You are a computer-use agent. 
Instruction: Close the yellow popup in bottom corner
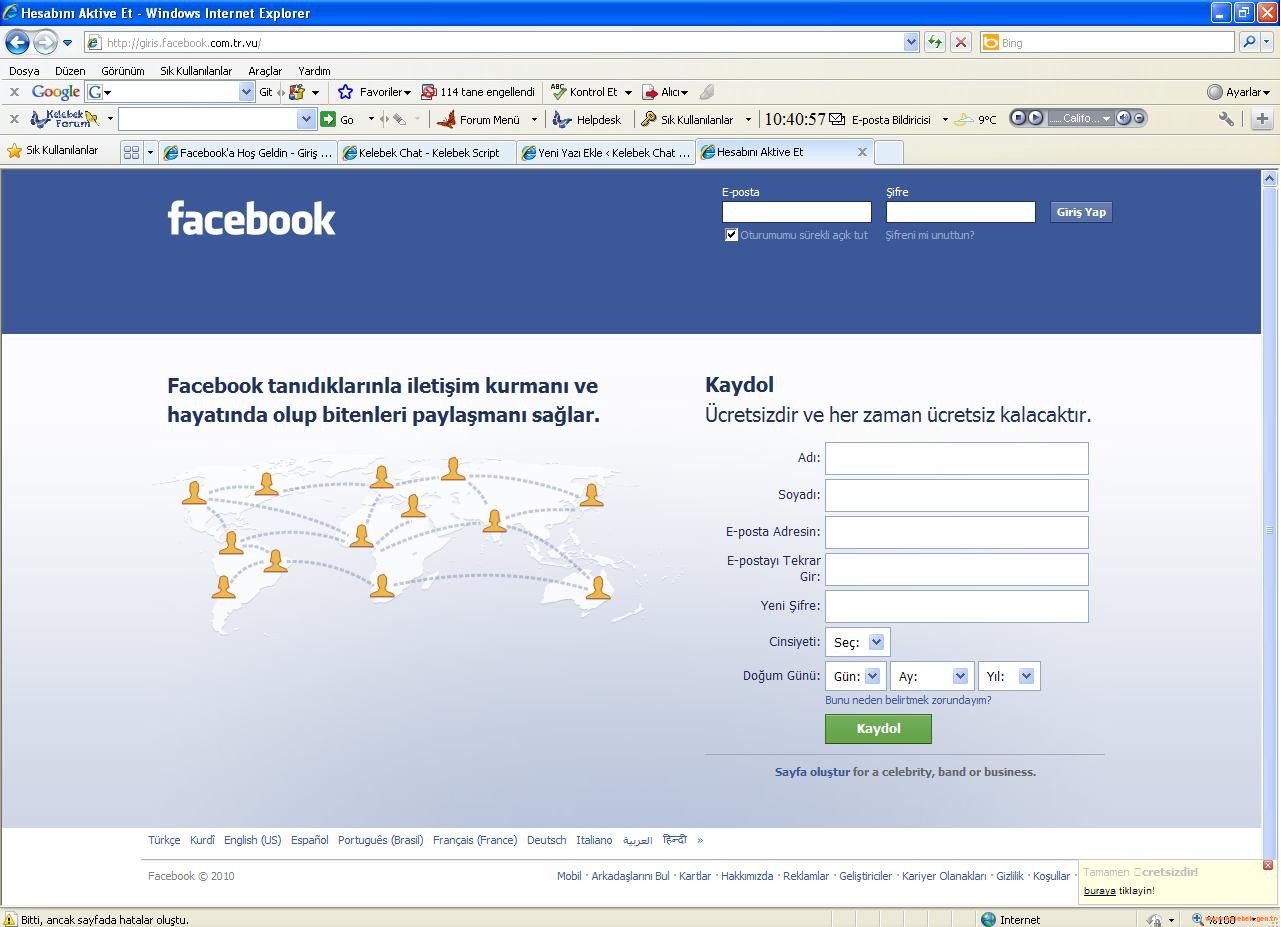click(1268, 865)
